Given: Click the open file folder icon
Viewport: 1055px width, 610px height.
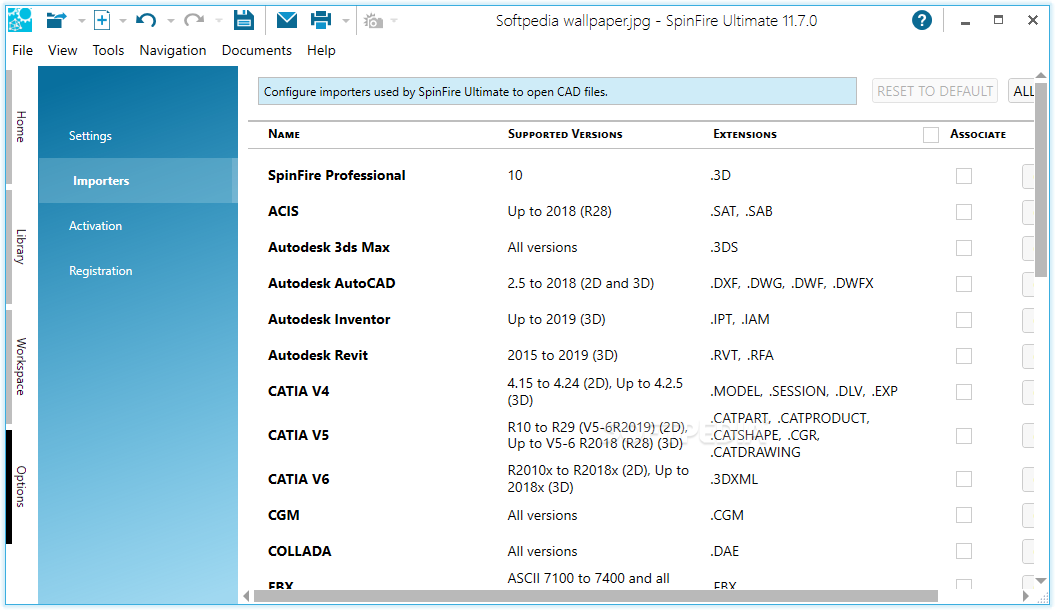Looking at the screenshot, I should coord(57,21).
